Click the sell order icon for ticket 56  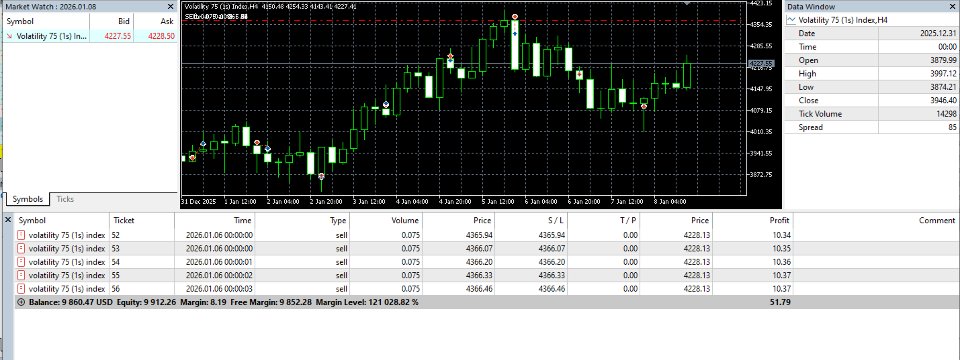[x=21, y=289]
